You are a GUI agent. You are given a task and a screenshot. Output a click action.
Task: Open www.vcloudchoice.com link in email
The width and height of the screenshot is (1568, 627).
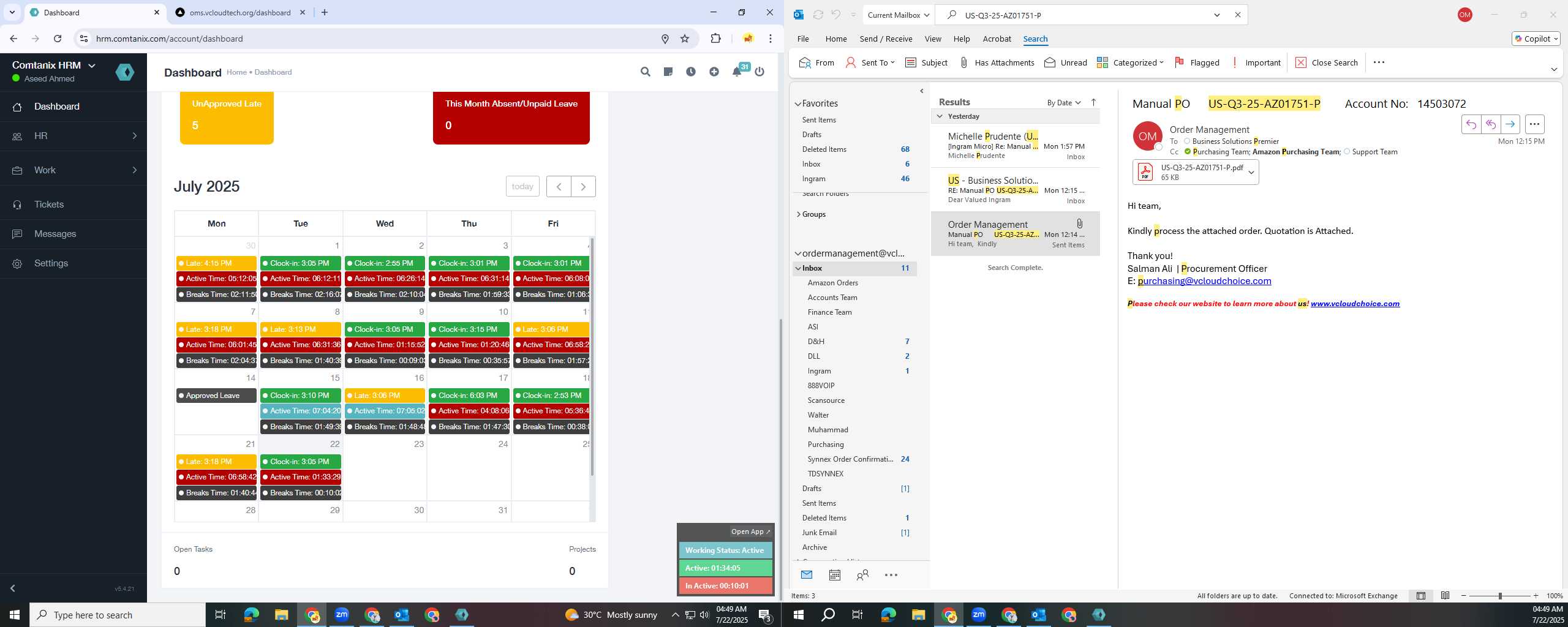[1355, 304]
